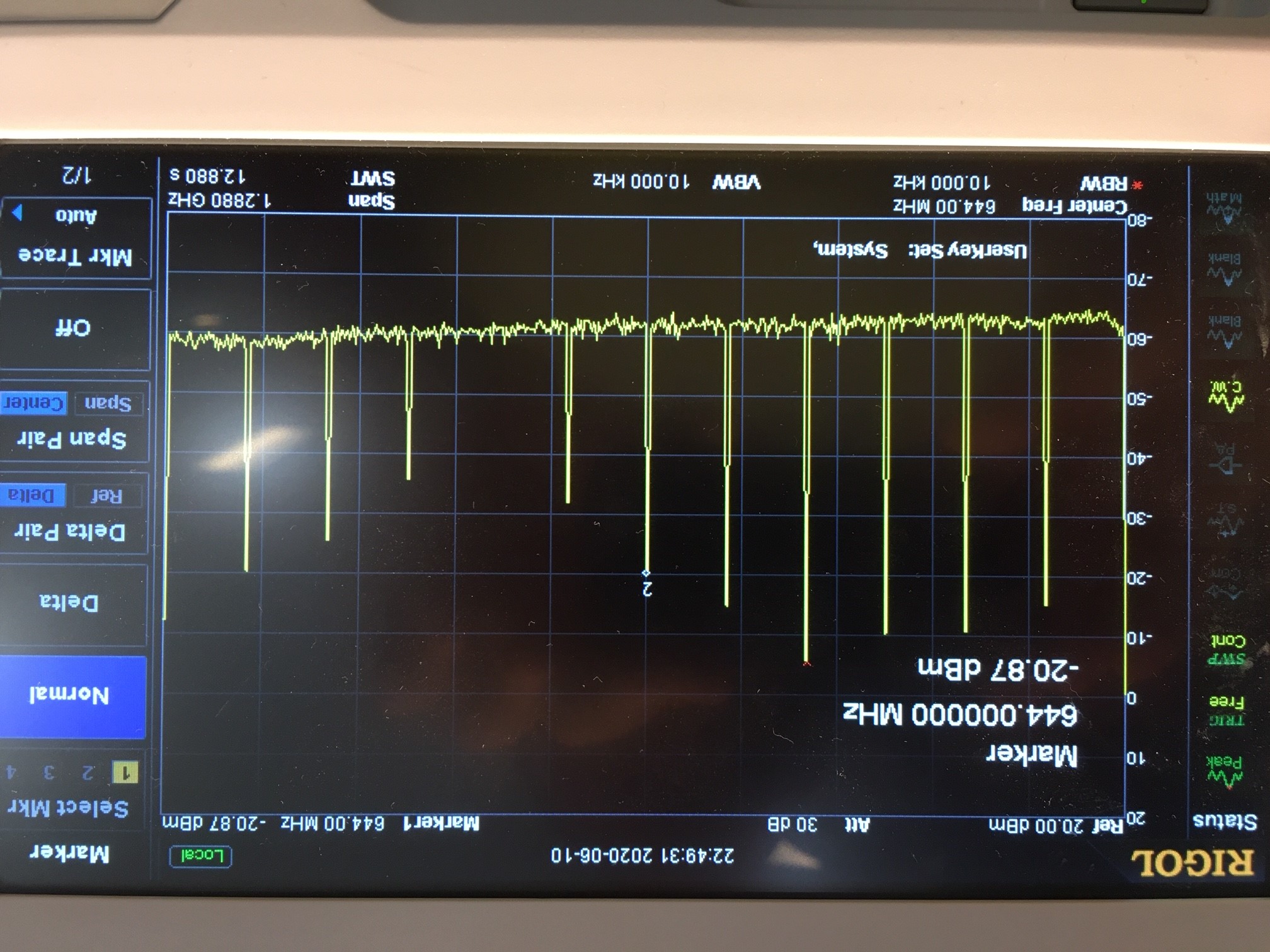Click the Math trace status icon
This screenshot has width=1270, height=952.
click(1224, 209)
